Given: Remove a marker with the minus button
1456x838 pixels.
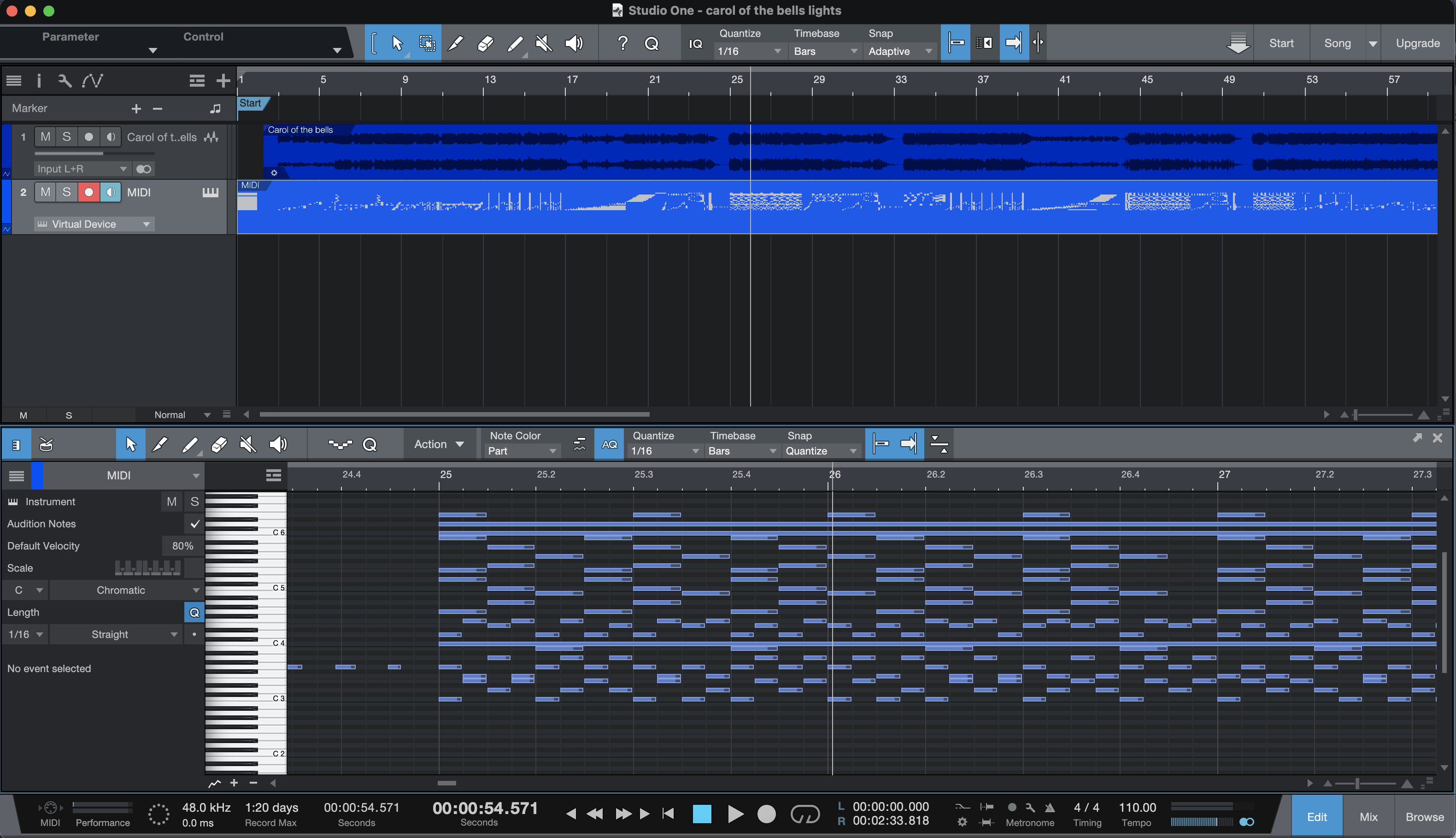Looking at the screenshot, I should [x=158, y=108].
